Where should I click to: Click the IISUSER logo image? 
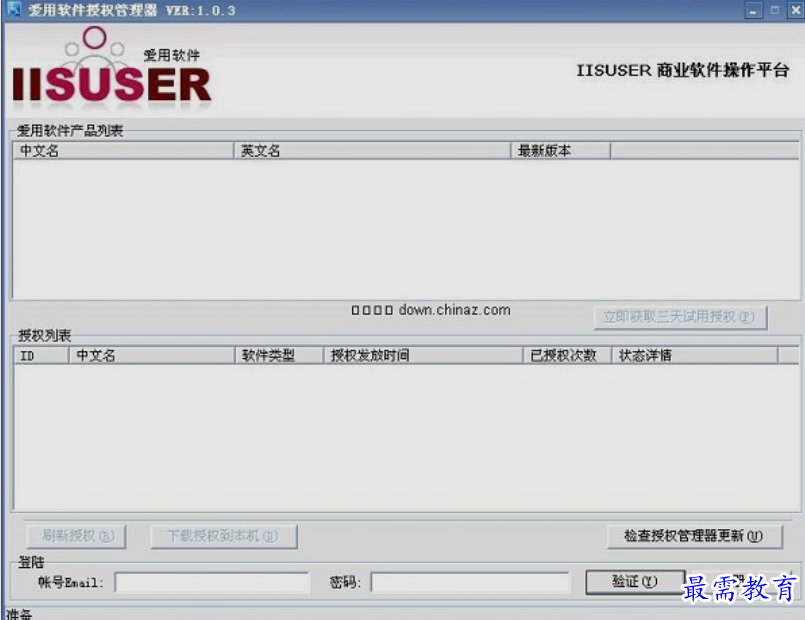(111, 68)
